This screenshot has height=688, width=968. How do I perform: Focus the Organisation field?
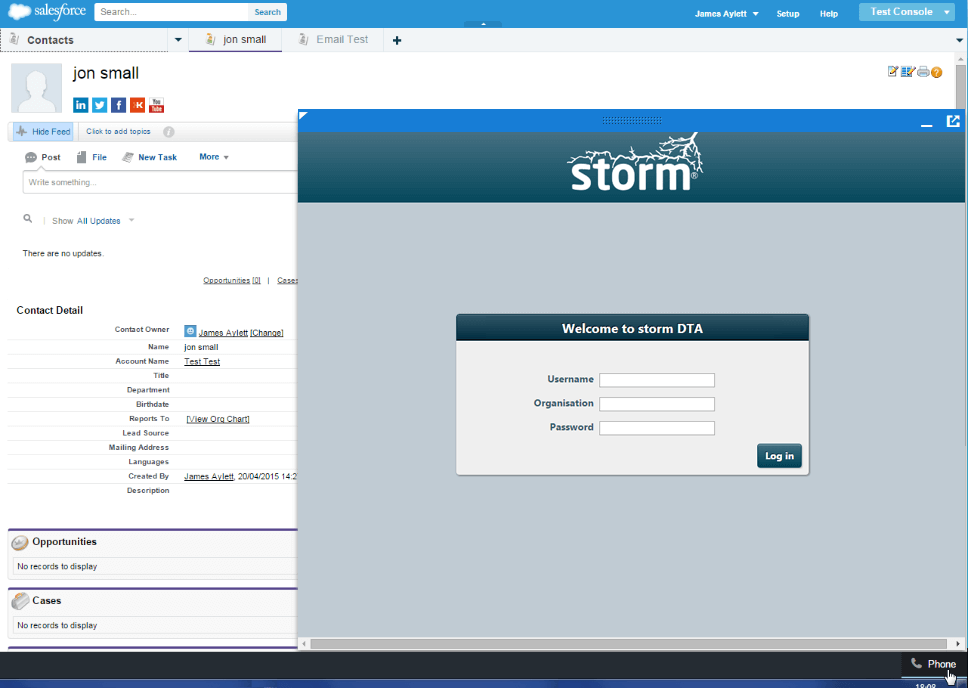point(657,404)
